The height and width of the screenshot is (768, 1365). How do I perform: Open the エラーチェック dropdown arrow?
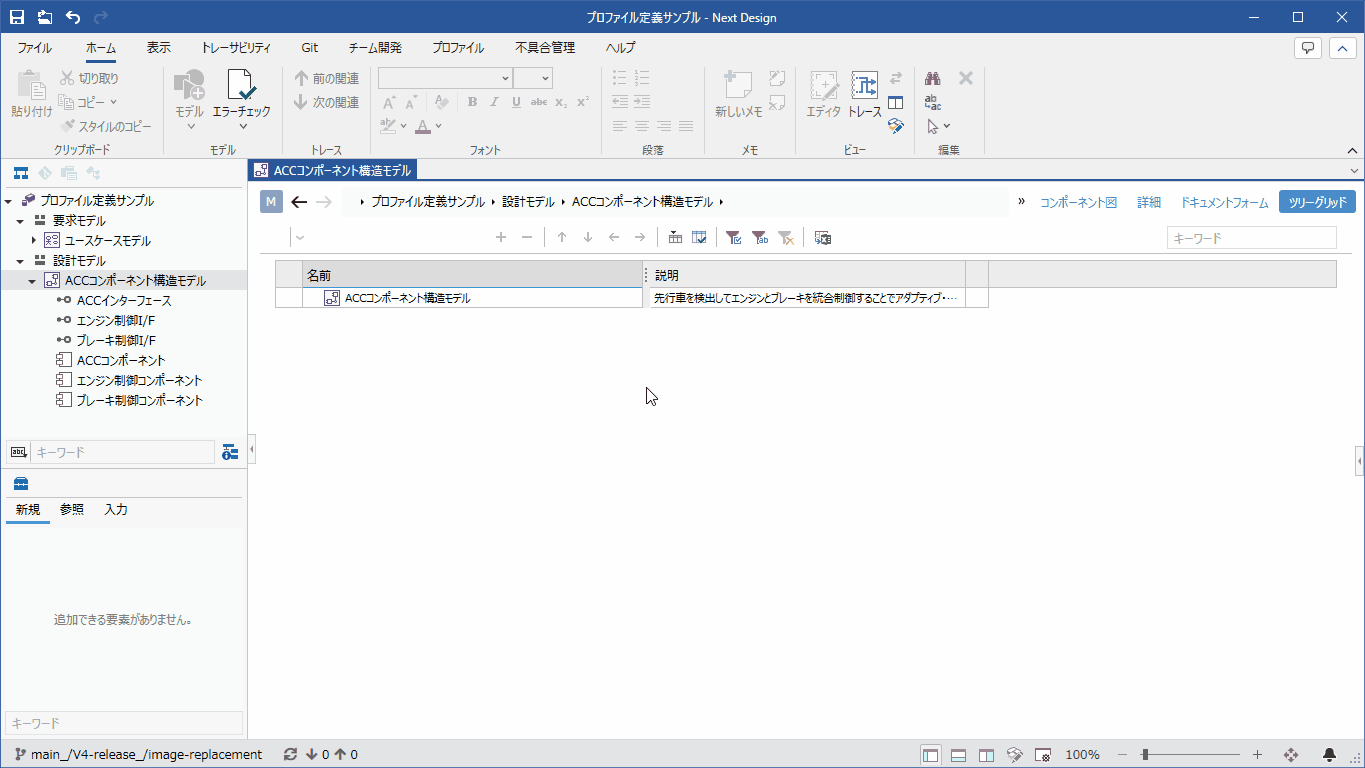(241, 126)
